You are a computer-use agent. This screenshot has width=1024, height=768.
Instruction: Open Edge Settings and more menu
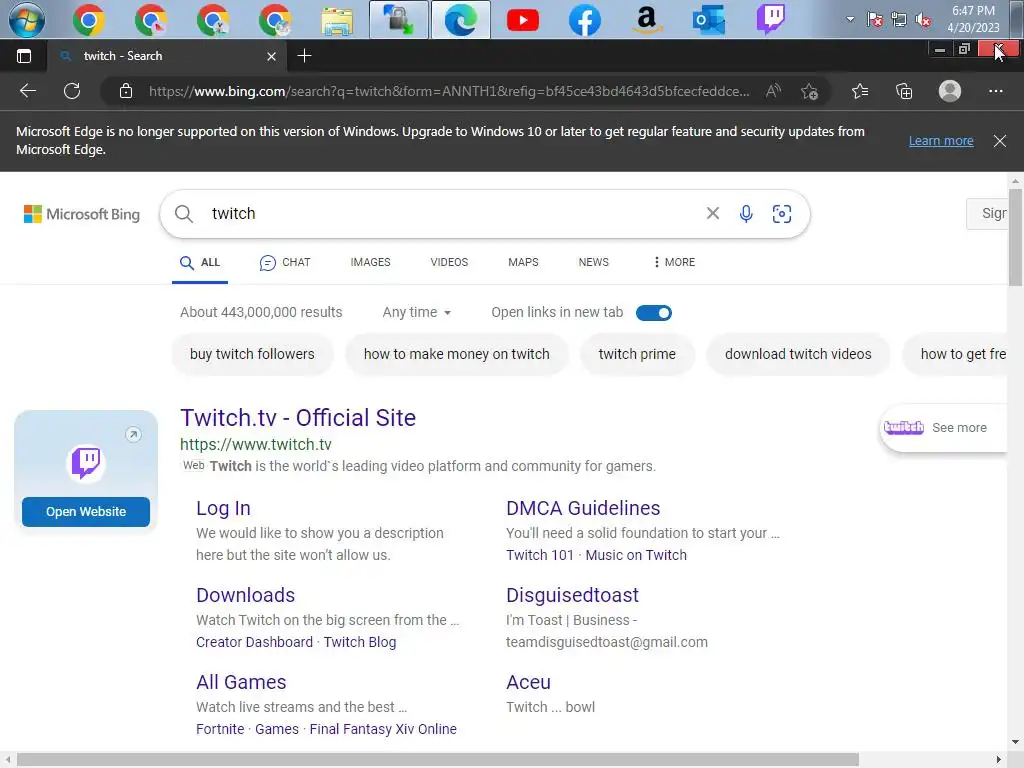[995, 91]
